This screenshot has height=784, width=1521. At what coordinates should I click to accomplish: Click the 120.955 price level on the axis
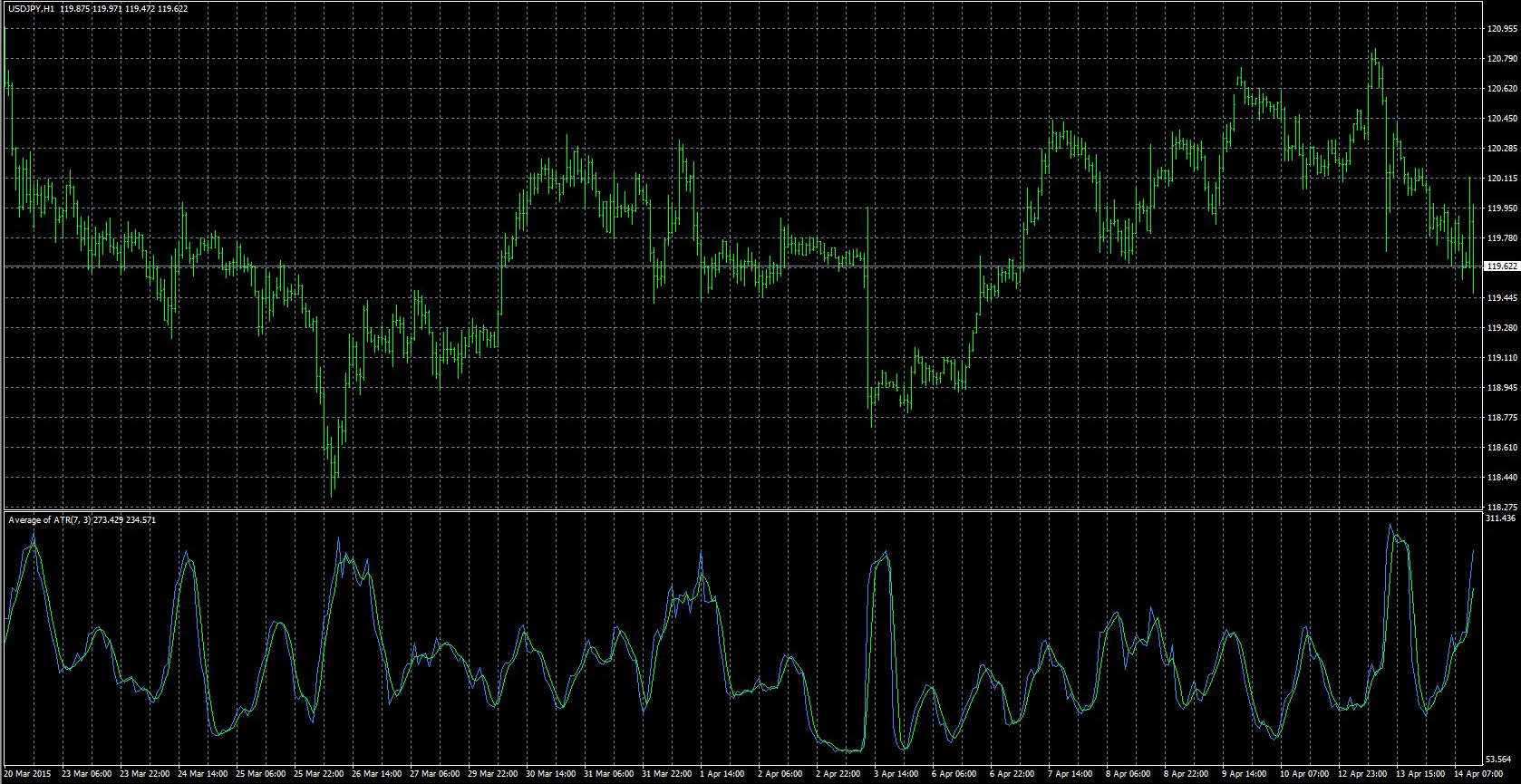click(1502, 29)
